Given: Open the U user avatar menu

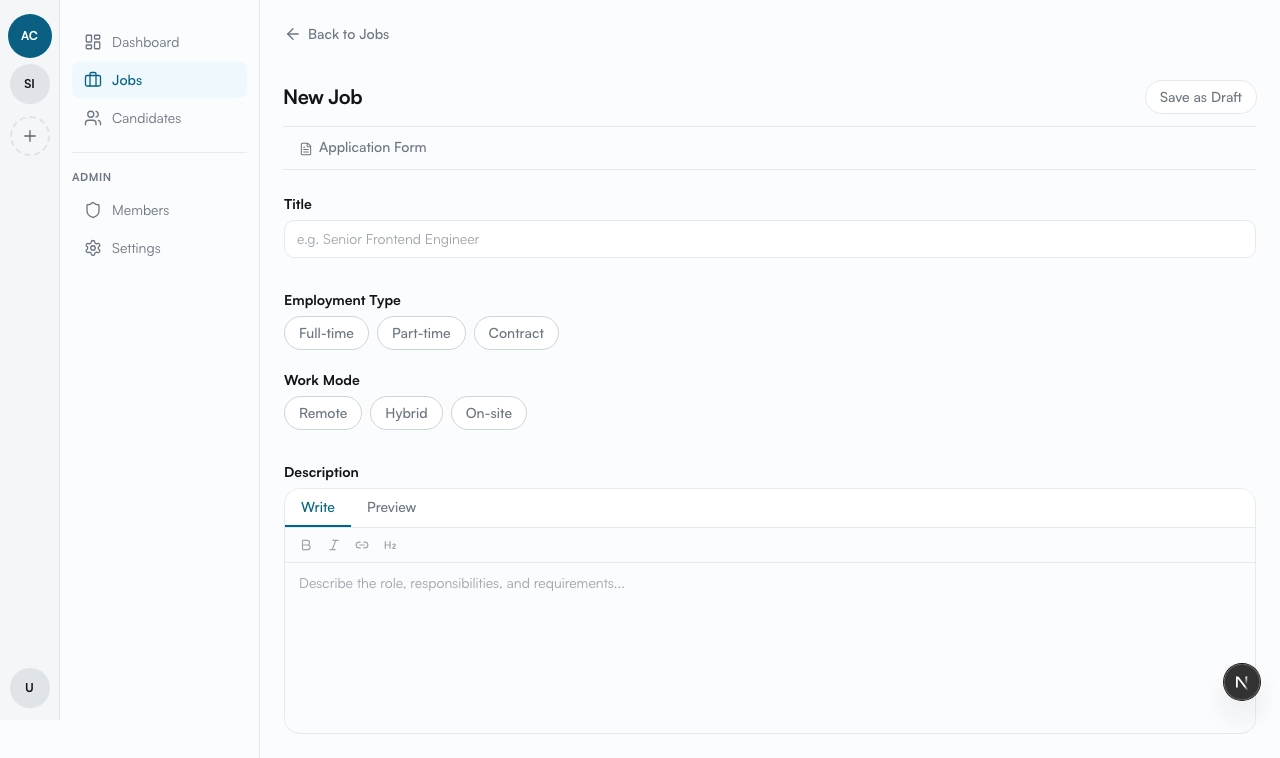Looking at the screenshot, I should coord(30,688).
